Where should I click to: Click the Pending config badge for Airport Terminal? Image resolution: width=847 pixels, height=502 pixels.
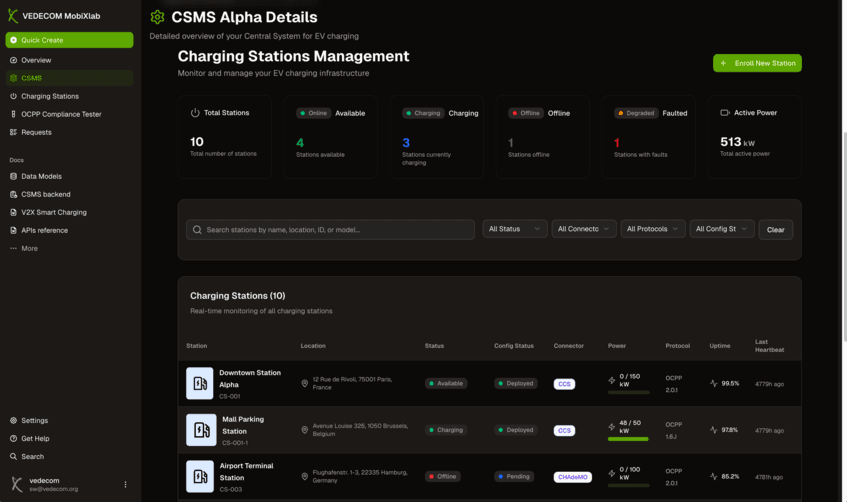tap(514, 477)
